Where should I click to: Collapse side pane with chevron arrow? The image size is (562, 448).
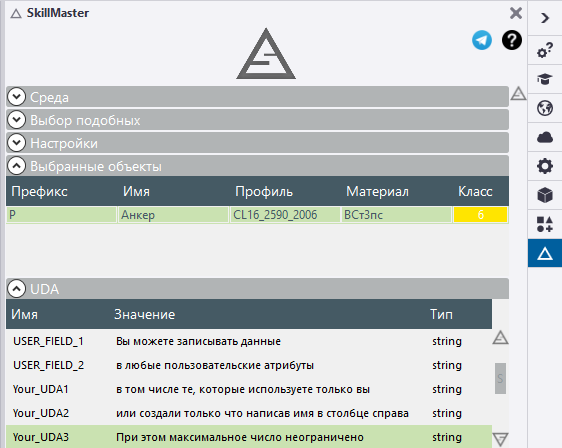point(545,18)
